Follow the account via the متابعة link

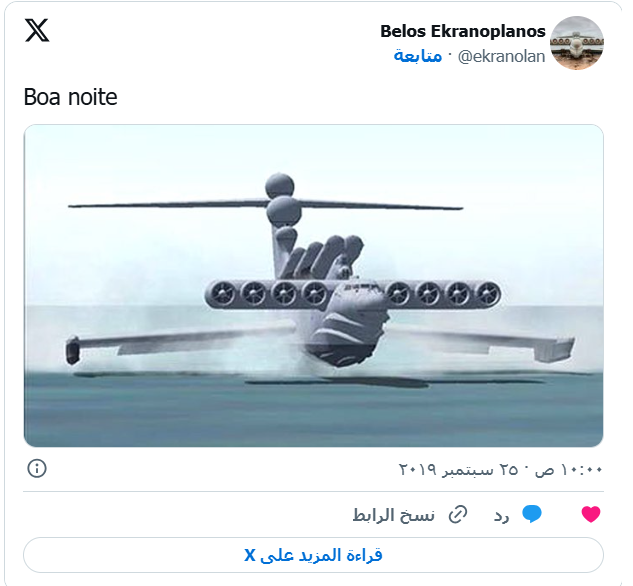tap(418, 56)
